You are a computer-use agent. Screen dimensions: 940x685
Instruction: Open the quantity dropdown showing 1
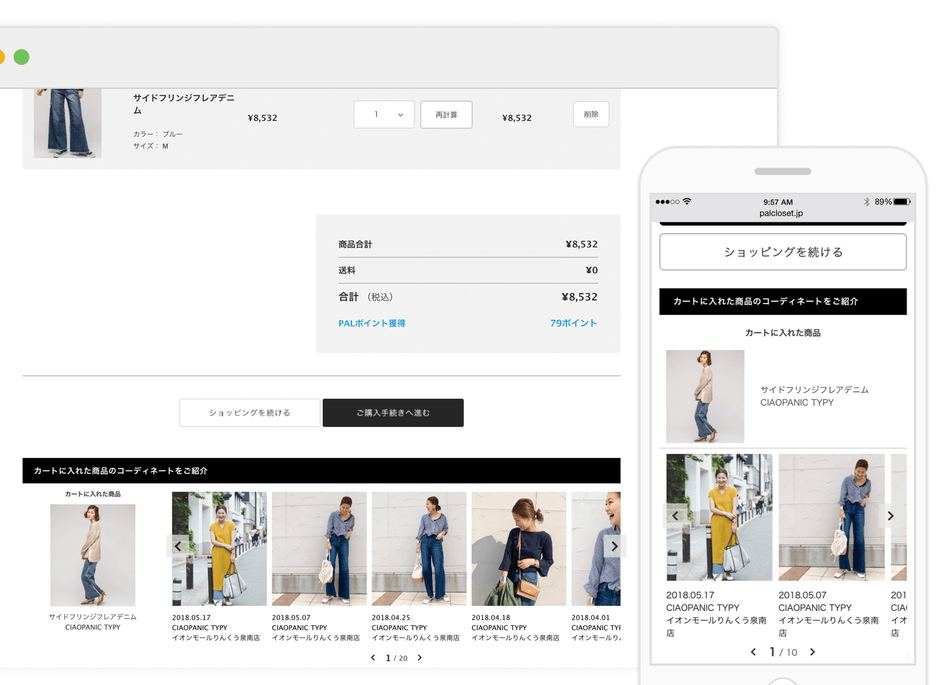383,114
